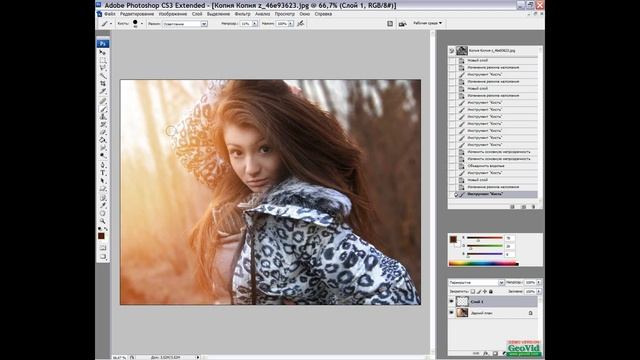Open the layer fill slider arrow
Screen dimensions: 640x360
[x=539, y=291]
